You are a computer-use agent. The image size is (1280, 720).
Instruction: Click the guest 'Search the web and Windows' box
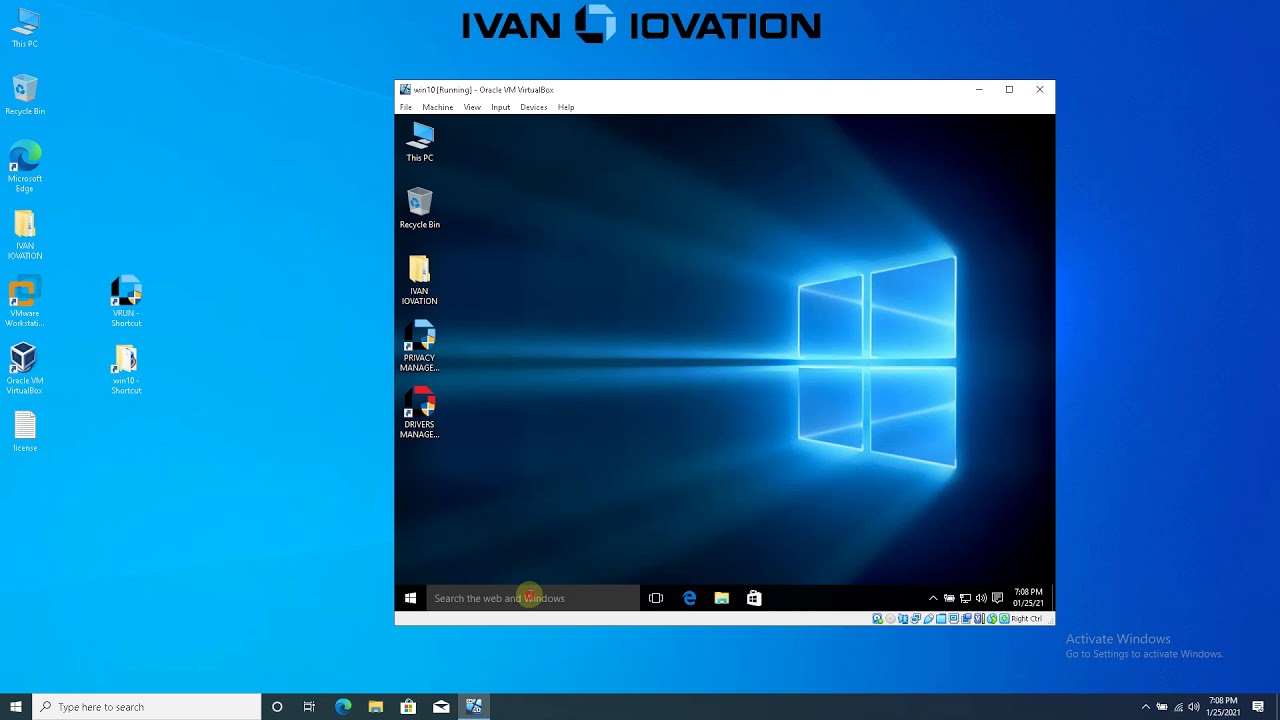[x=533, y=598]
